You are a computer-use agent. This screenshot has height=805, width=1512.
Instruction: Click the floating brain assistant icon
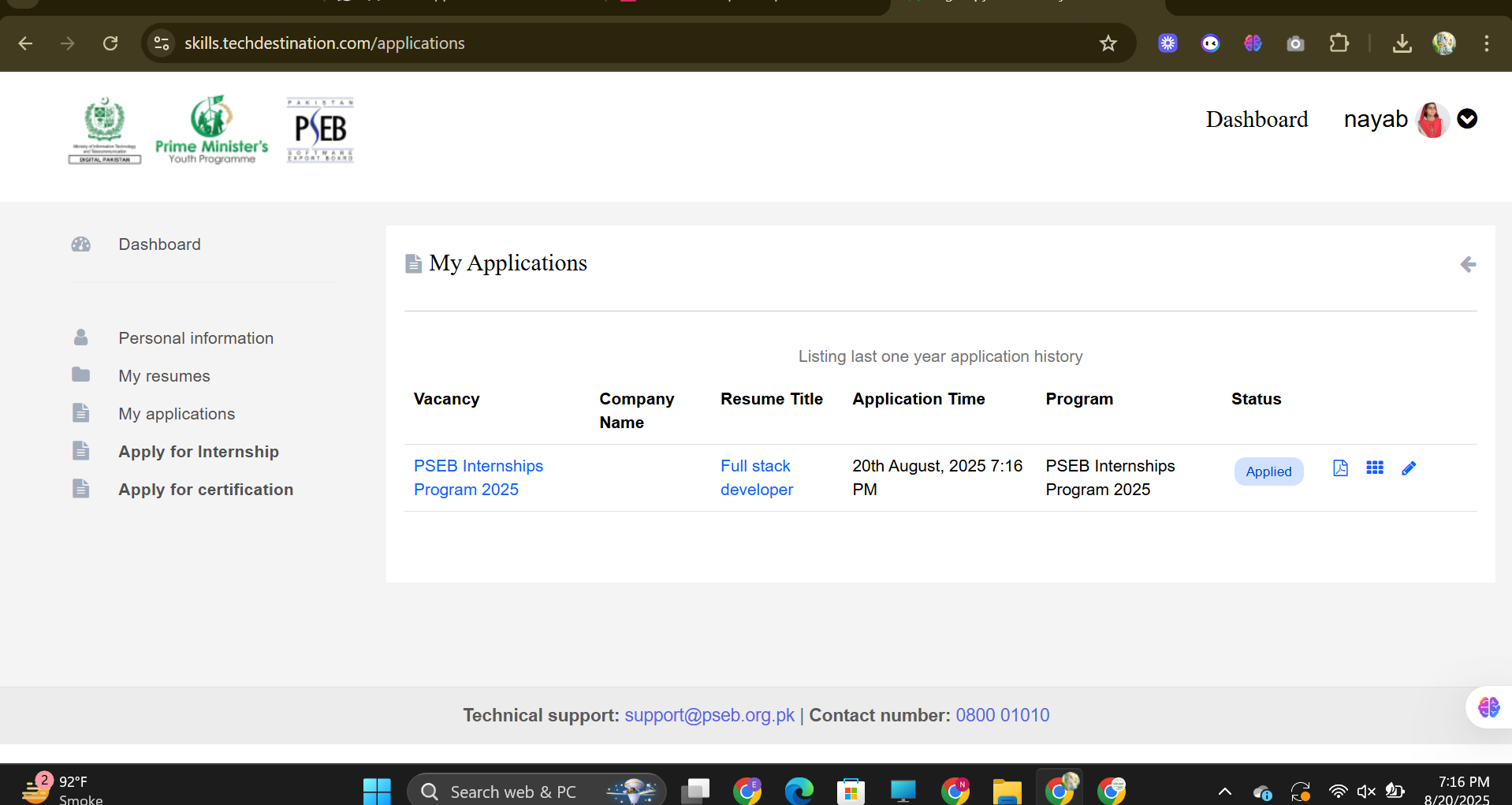pyautogui.click(x=1488, y=707)
